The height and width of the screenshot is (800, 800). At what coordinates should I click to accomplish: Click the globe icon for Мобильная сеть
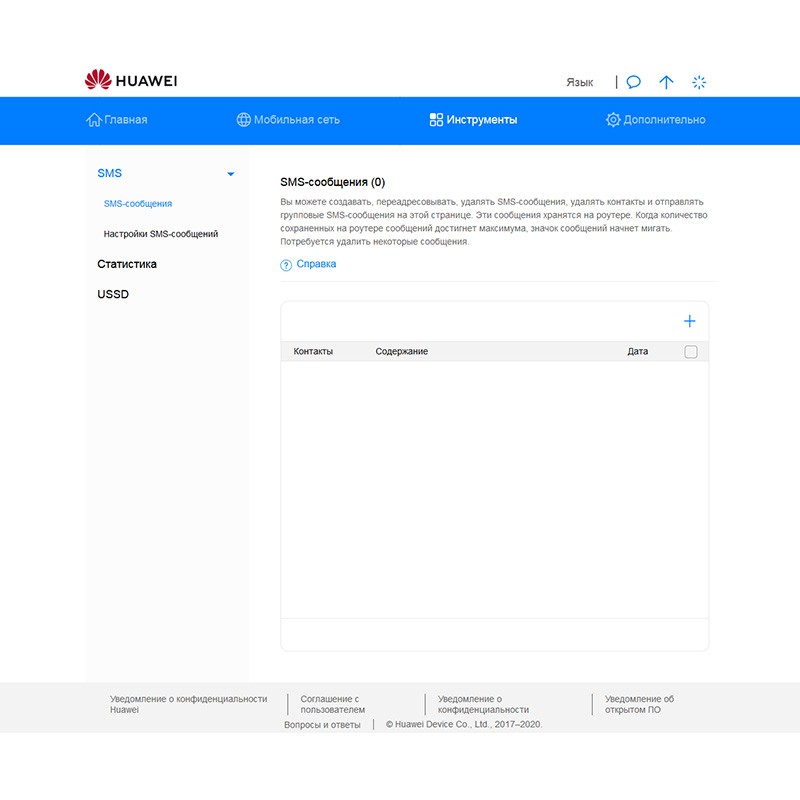pos(243,120)
